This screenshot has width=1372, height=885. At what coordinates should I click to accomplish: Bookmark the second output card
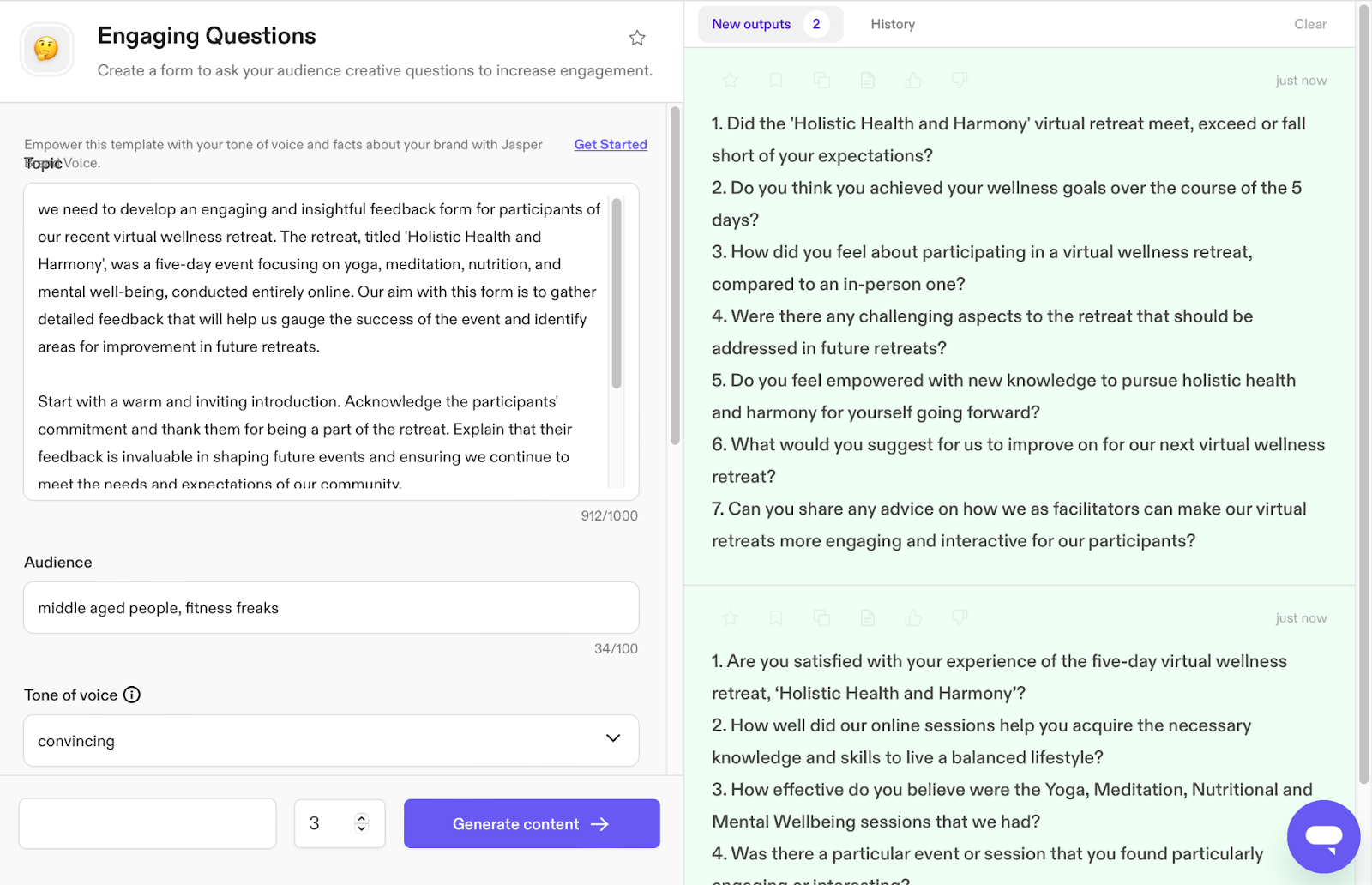click(776, 617)
